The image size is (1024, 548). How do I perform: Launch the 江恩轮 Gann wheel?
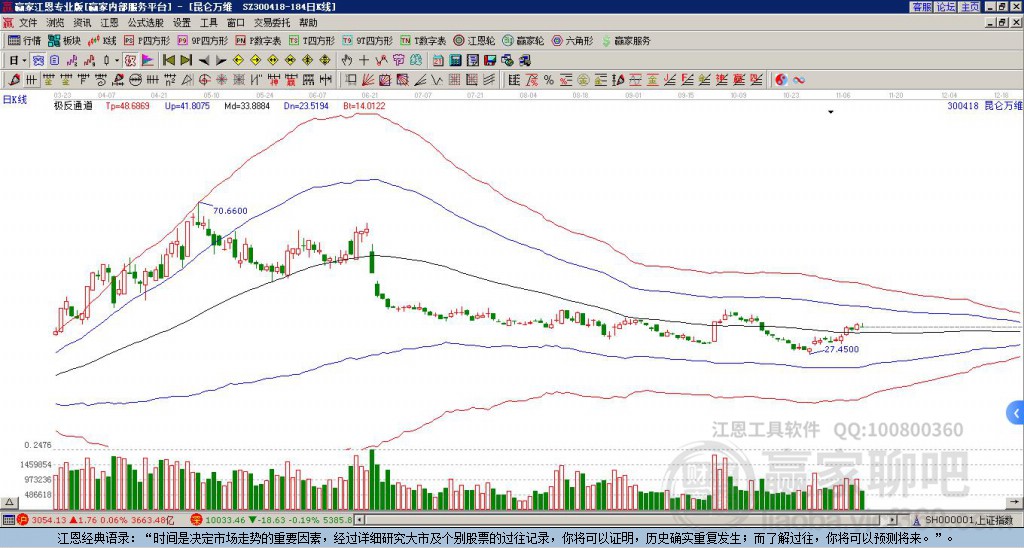click(x=475, y=40)
